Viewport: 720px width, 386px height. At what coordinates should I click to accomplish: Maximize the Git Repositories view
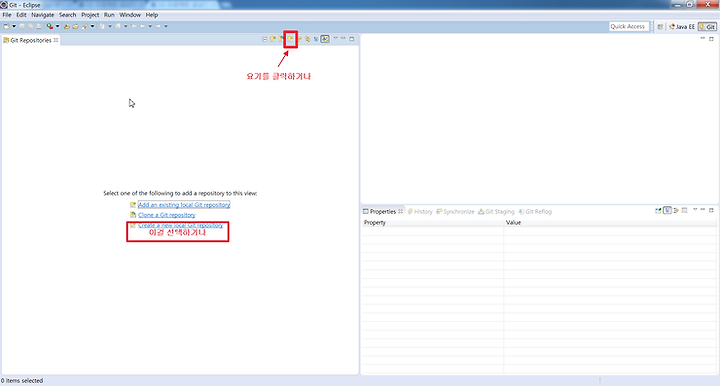(x=352, y=39)
